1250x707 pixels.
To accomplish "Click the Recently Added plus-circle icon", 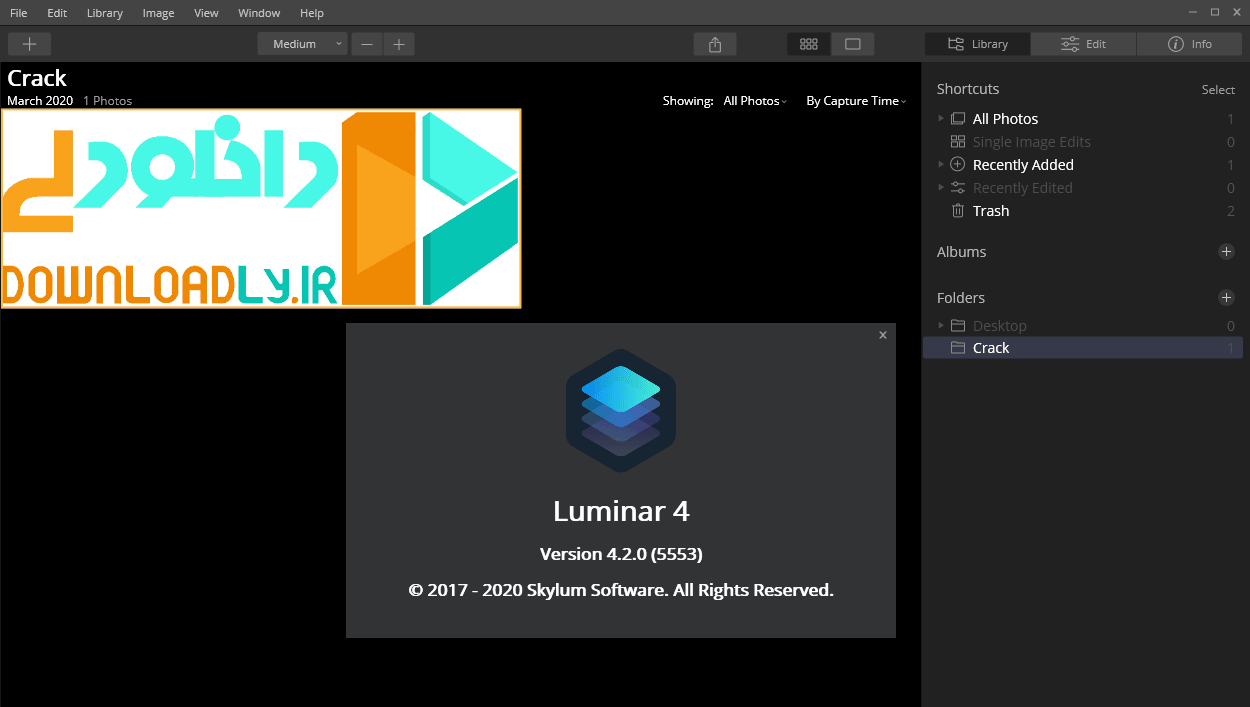I will 958,165.
